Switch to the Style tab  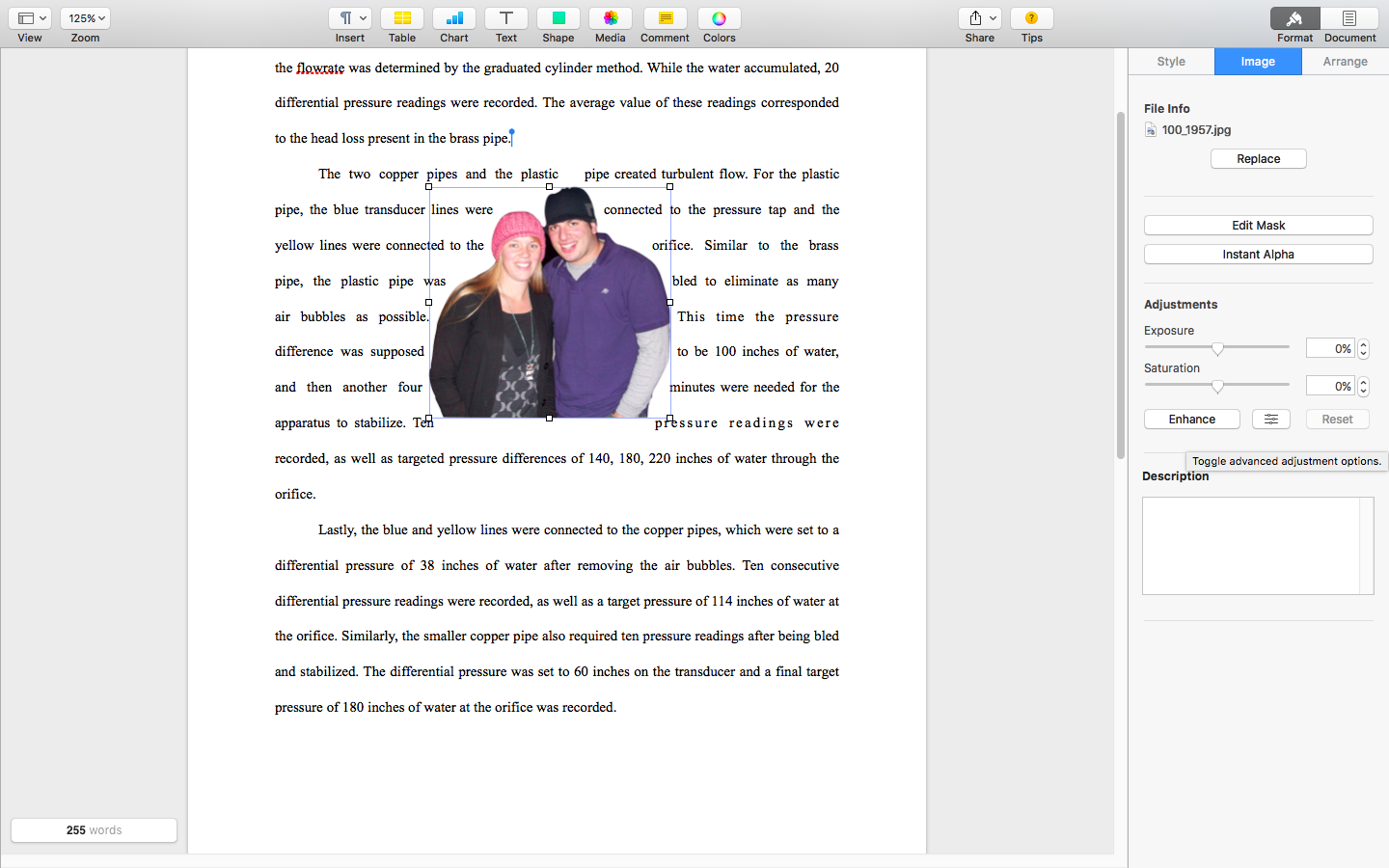pos(1171,61)
